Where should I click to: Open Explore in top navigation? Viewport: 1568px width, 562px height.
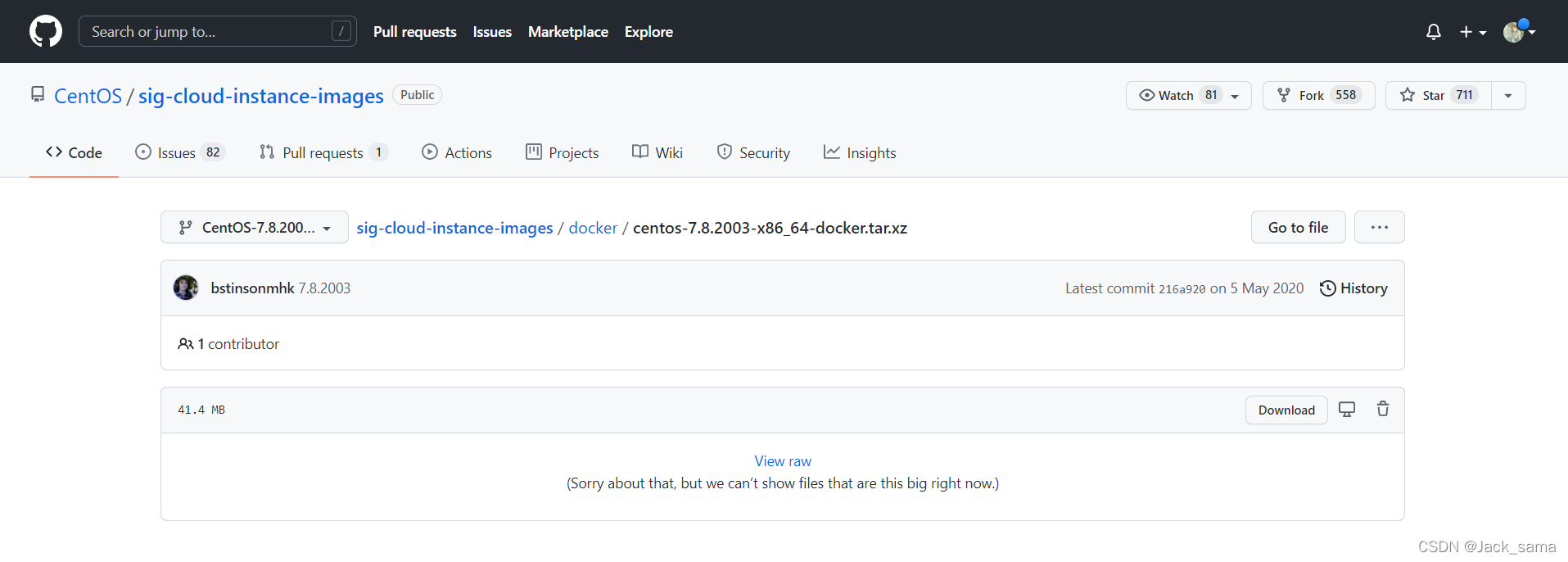pyautogui.click(x=648, y=32)
